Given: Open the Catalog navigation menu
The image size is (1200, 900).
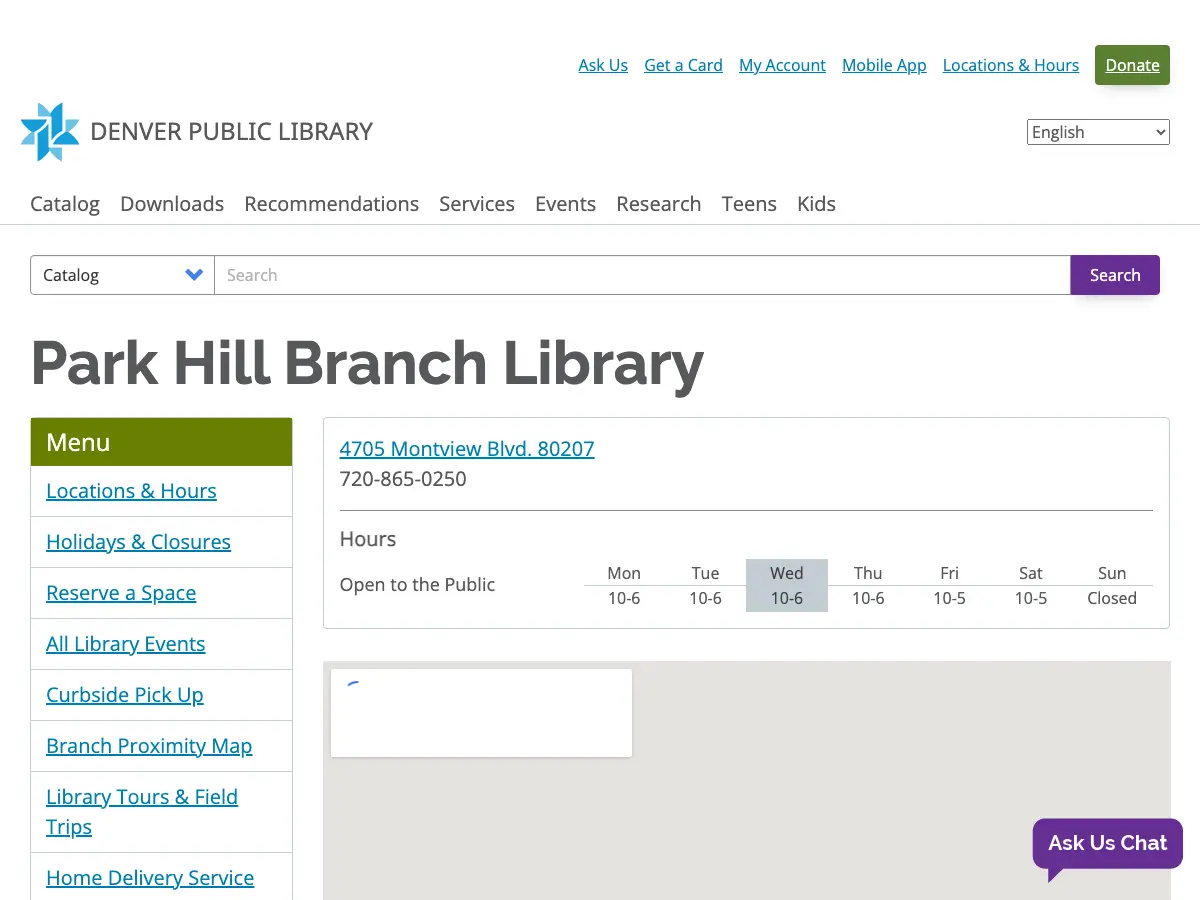Looking at the screenshot, I should tap(65, 204).
